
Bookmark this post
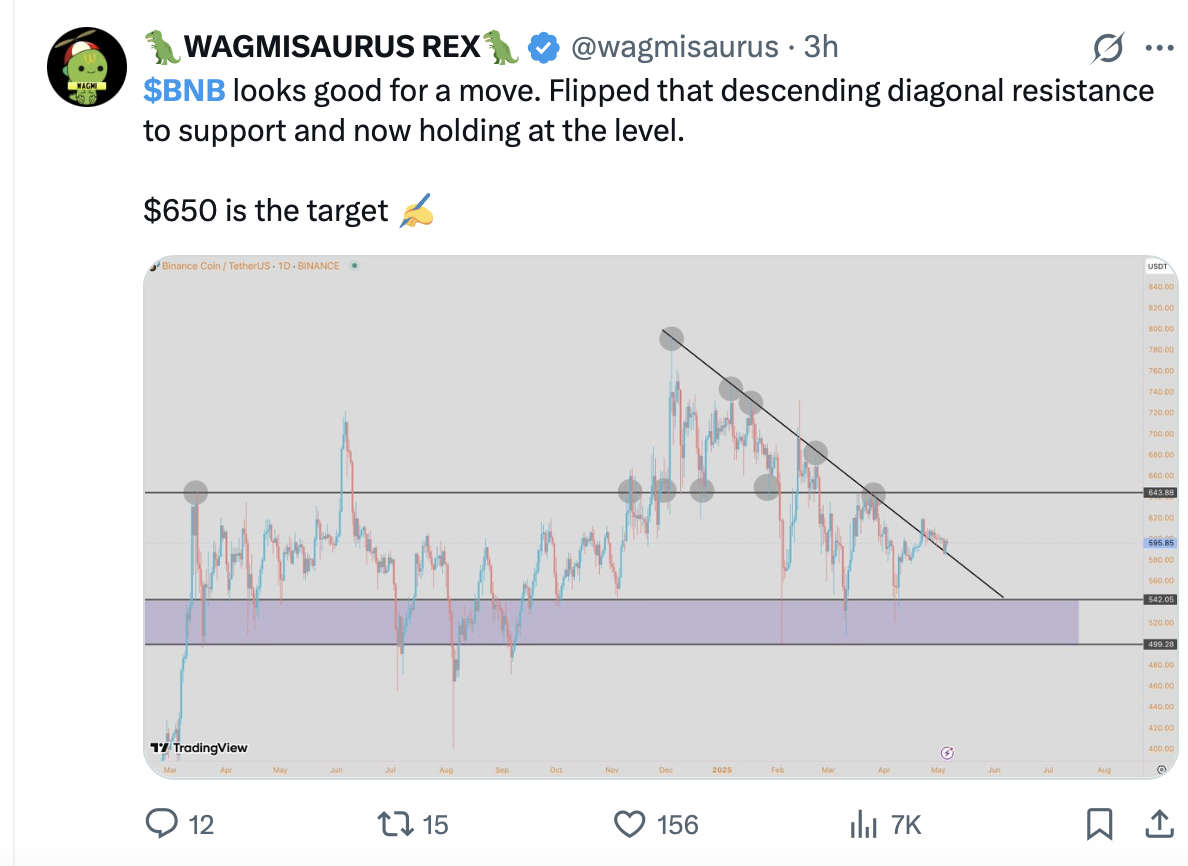[x=1099, y=824]
